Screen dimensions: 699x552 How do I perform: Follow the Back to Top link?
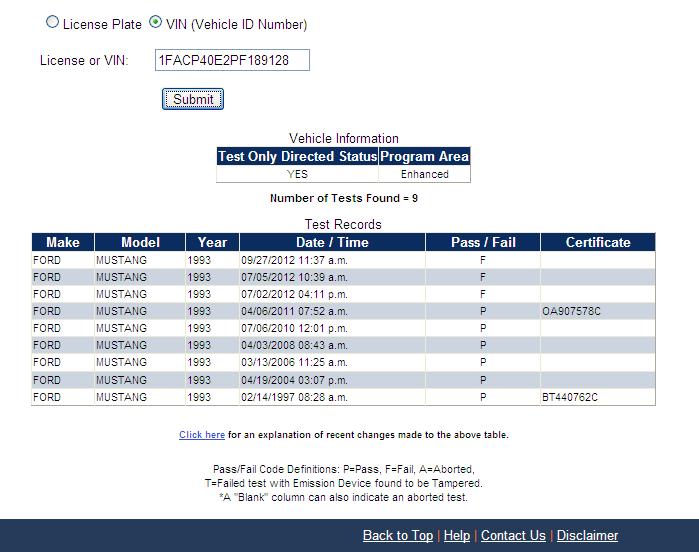point(397,535)
